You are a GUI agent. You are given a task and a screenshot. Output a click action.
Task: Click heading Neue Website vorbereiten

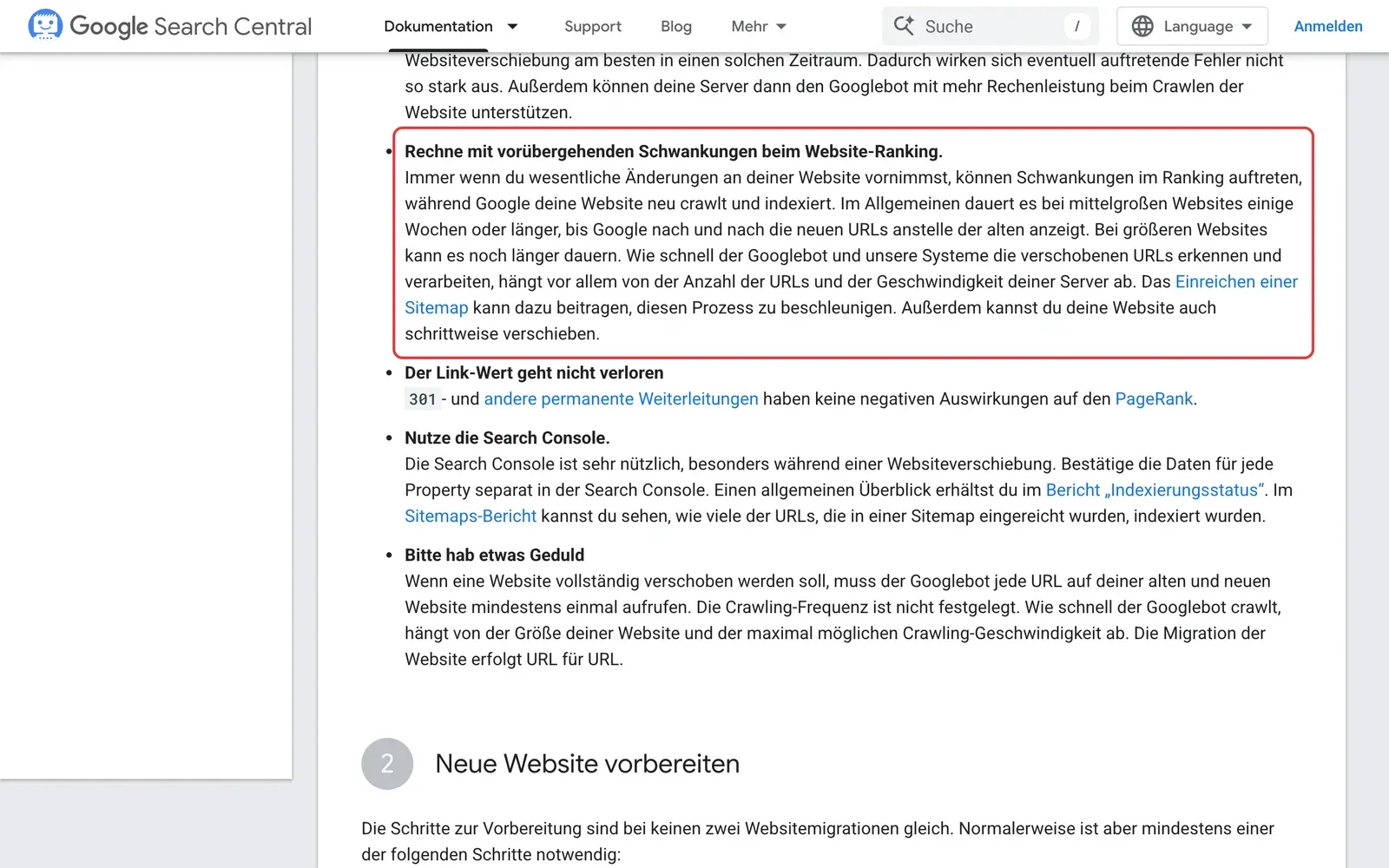[x=588, y=764]
